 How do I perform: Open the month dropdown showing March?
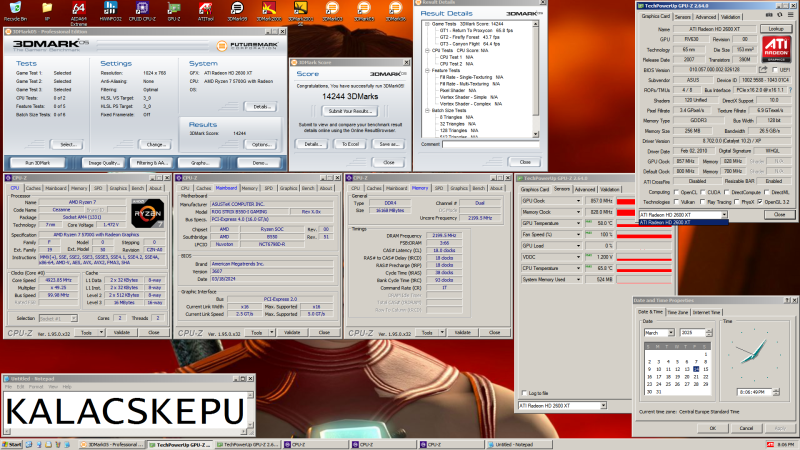(x=671, y=333)
